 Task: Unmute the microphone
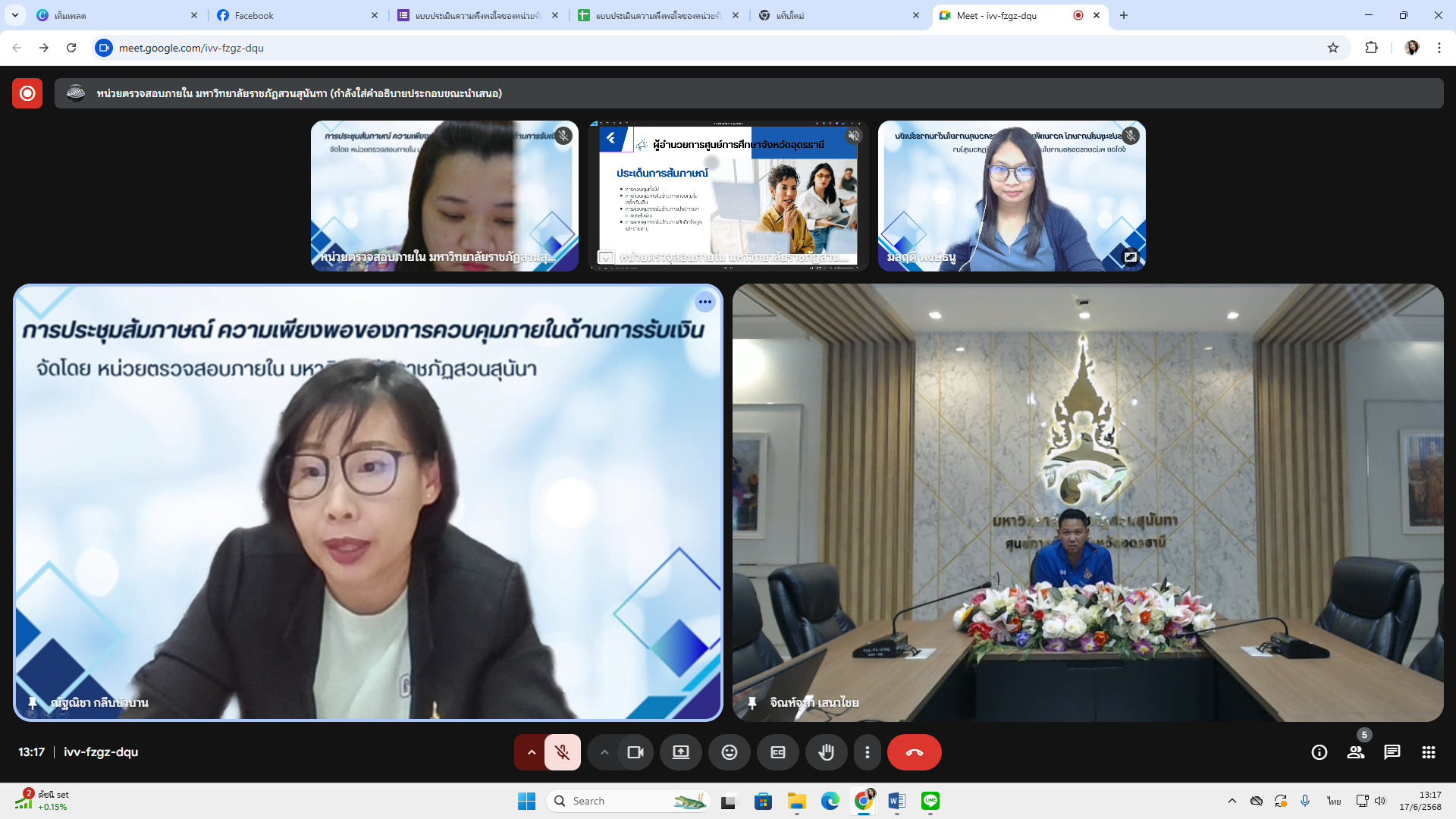coord(562,752)
